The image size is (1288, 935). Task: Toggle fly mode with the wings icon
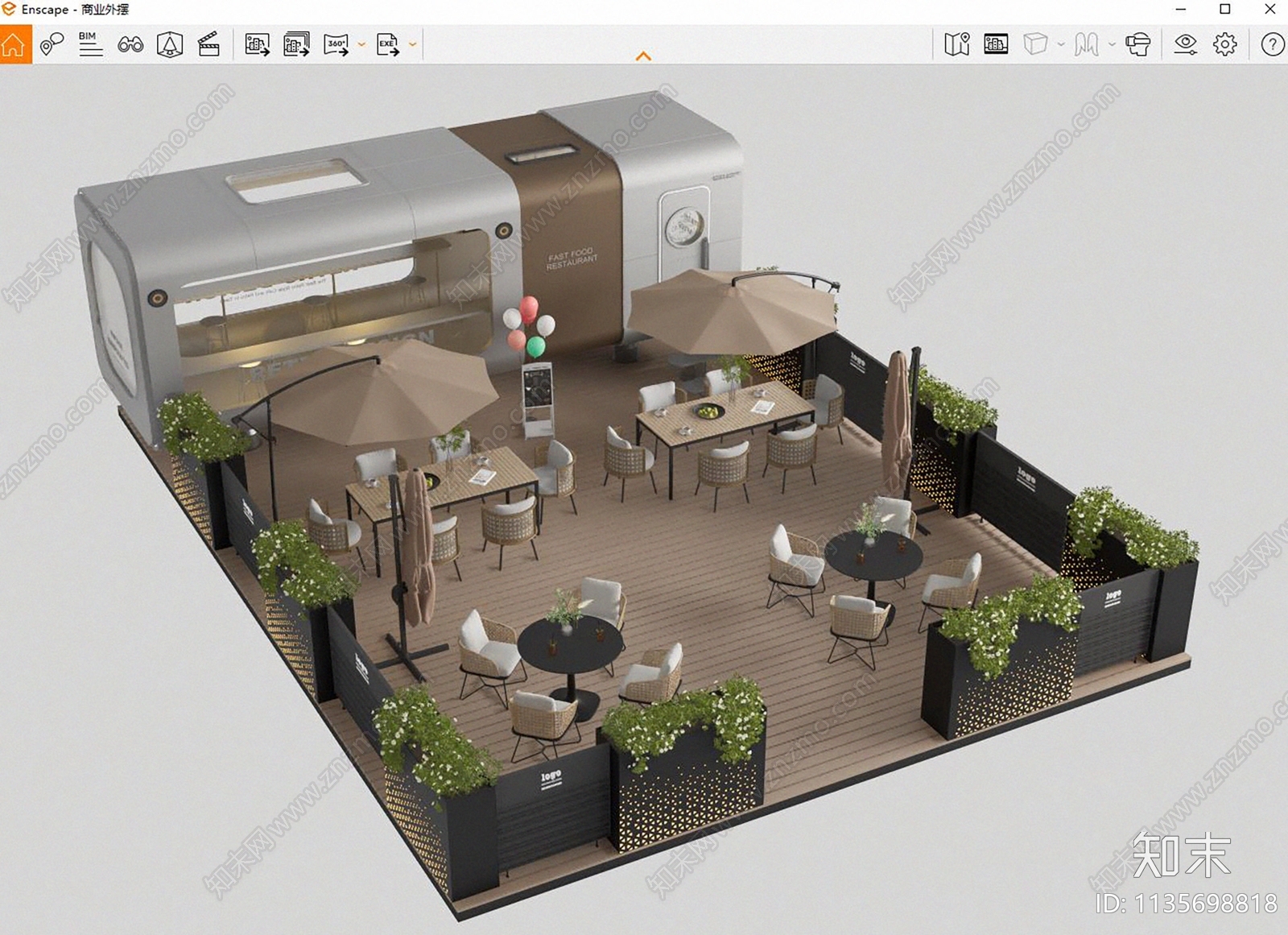click(1086, 44)
